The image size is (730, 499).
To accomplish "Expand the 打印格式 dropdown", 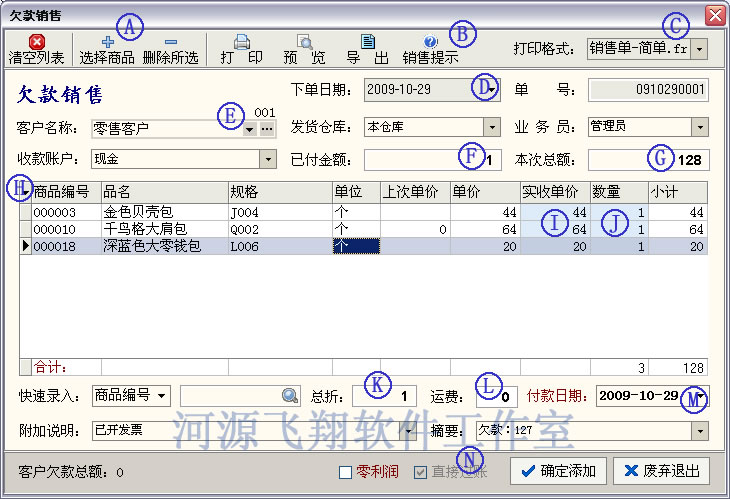I will pyautogui.click(x=699, y=47).
